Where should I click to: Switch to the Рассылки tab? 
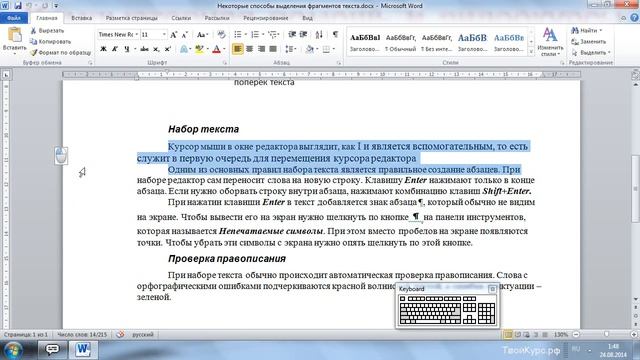217,18
